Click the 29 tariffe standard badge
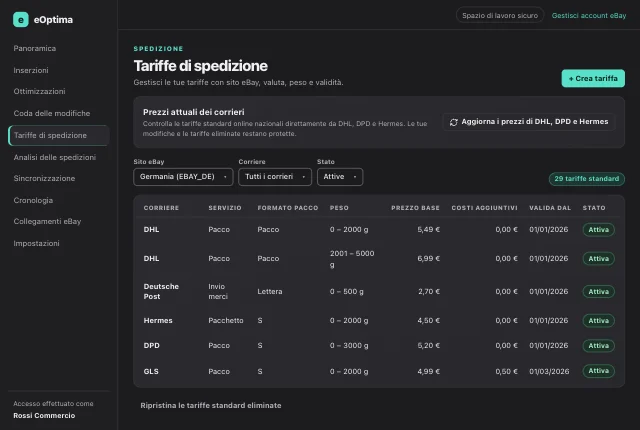 click(587, 179)
